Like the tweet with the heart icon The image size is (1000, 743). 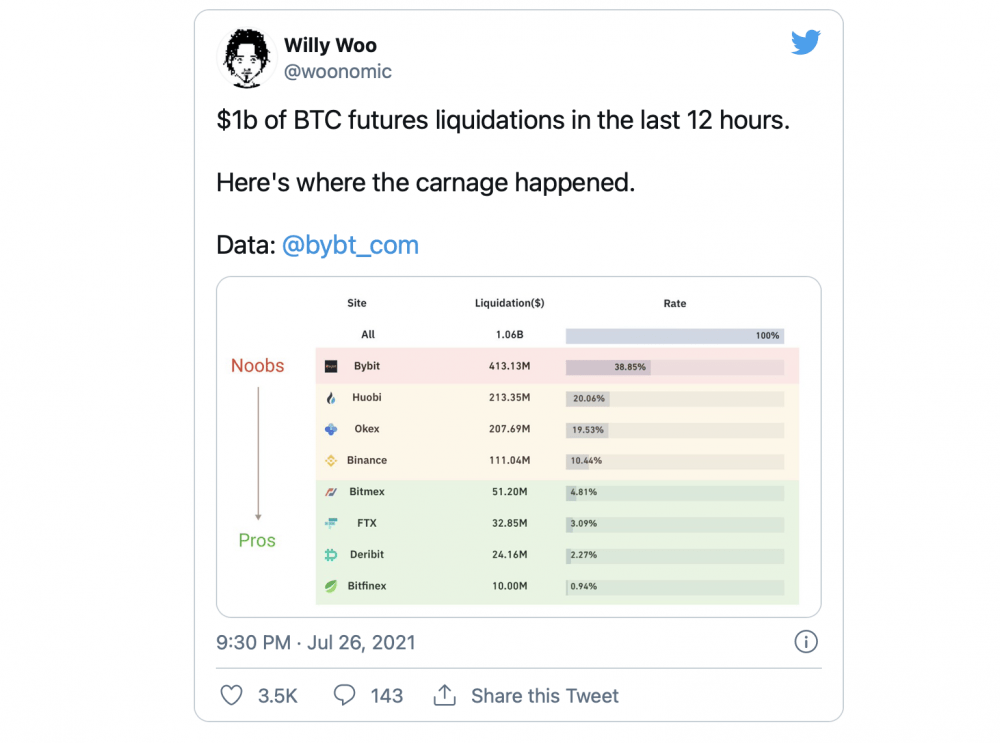[x=231, y=695]
